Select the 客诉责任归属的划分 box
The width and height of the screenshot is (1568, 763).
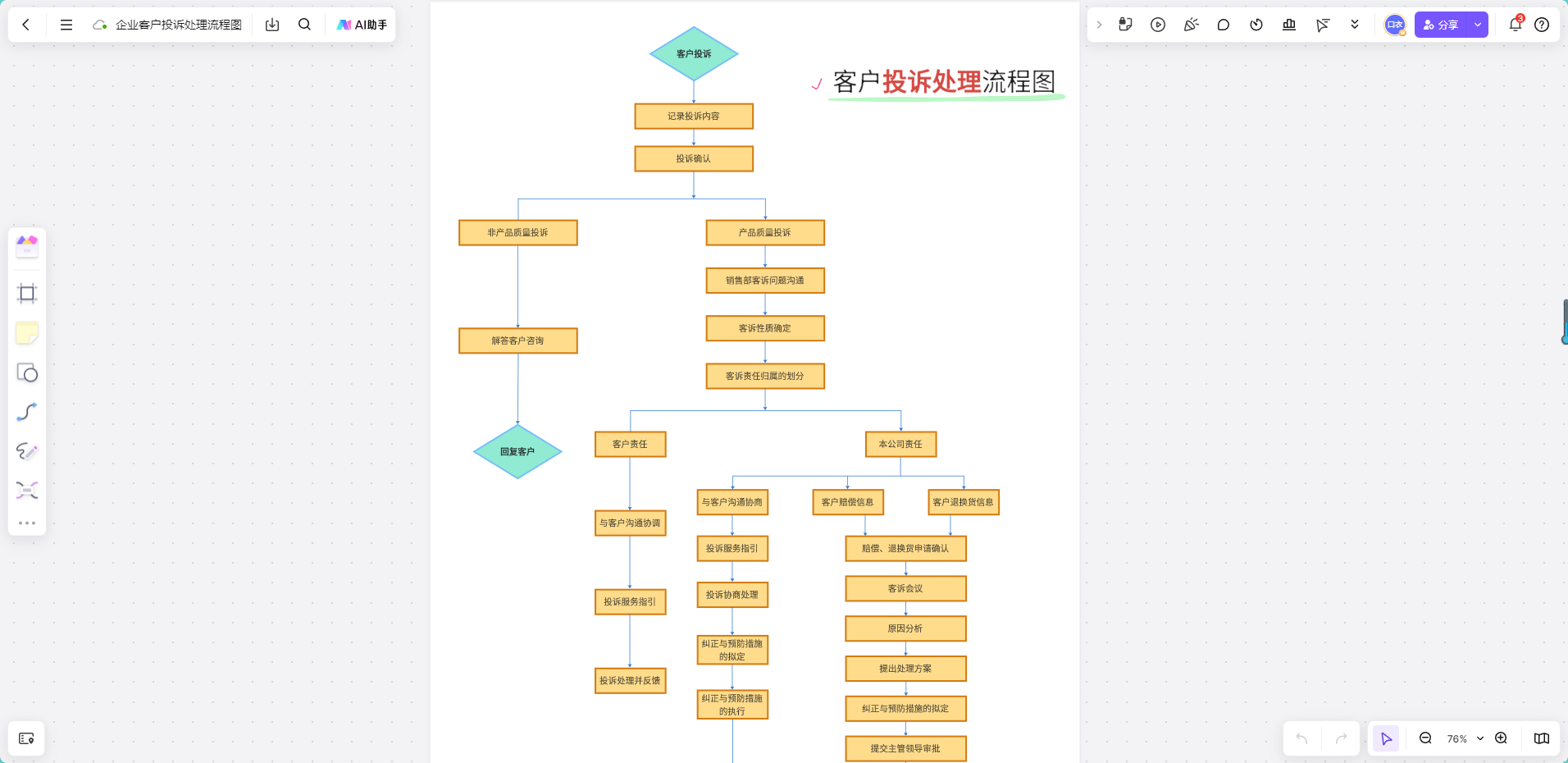point(765,376)
